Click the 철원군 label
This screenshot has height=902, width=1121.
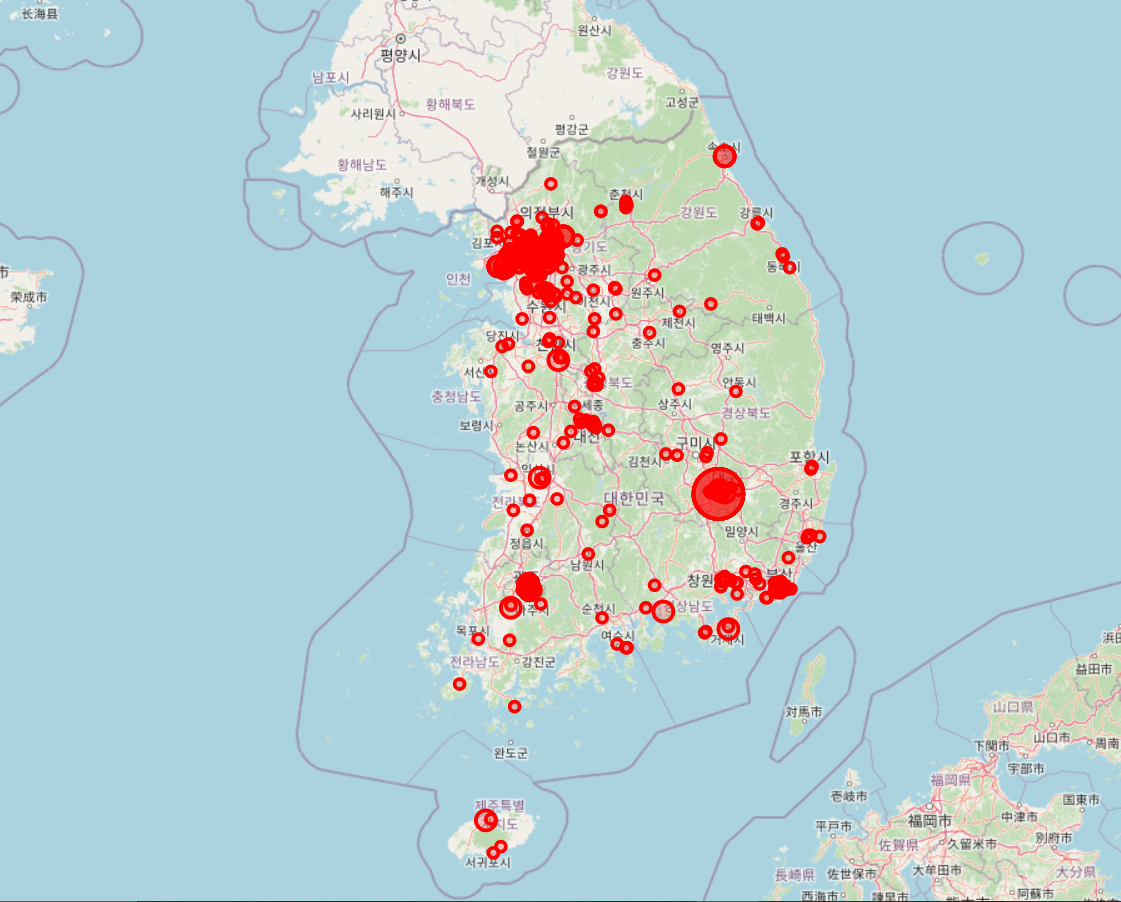pyautogui.click(x=543, y=152)
